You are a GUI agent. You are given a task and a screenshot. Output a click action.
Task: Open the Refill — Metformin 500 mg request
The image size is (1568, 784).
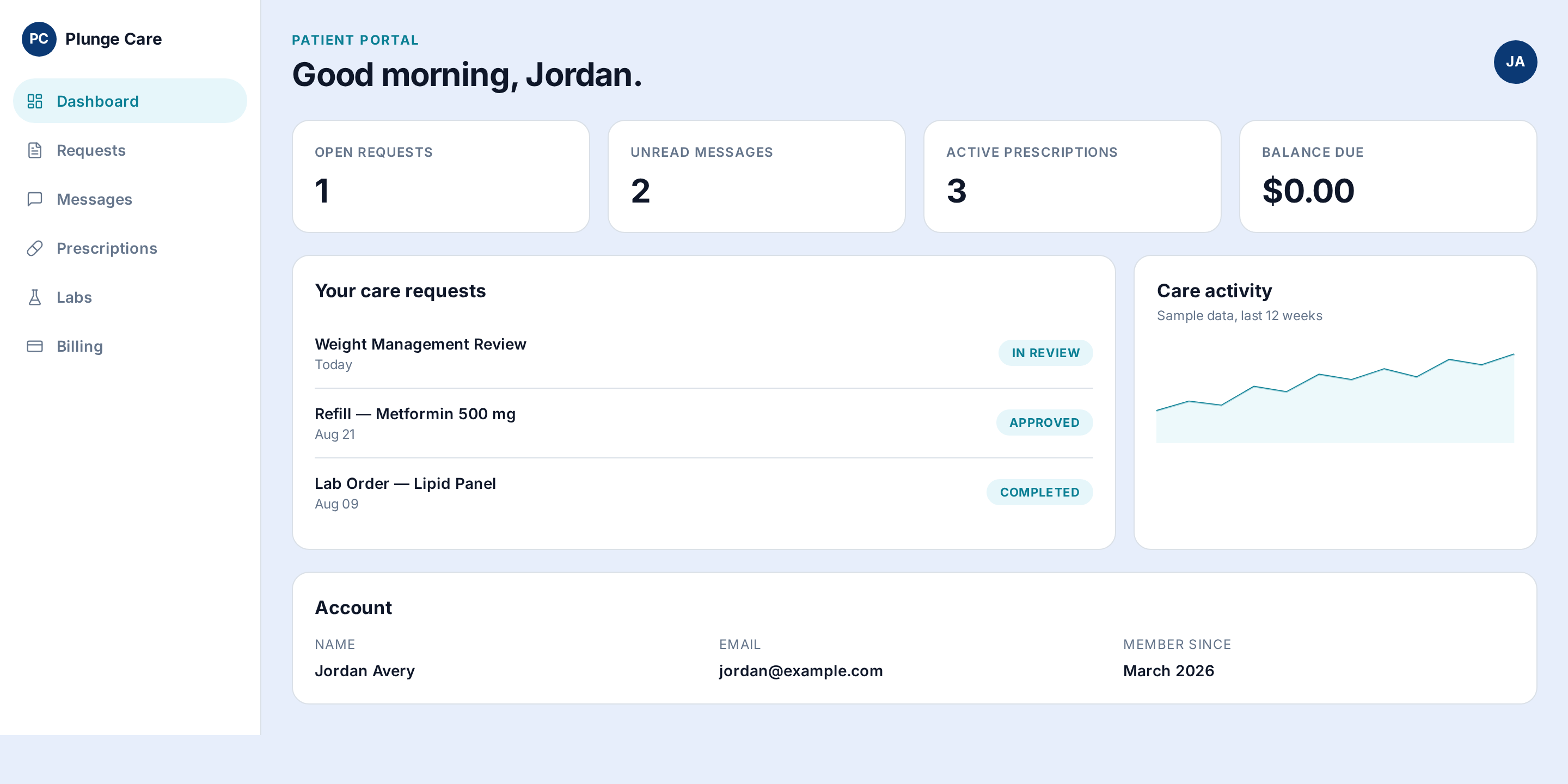click(x=703, y=423)
